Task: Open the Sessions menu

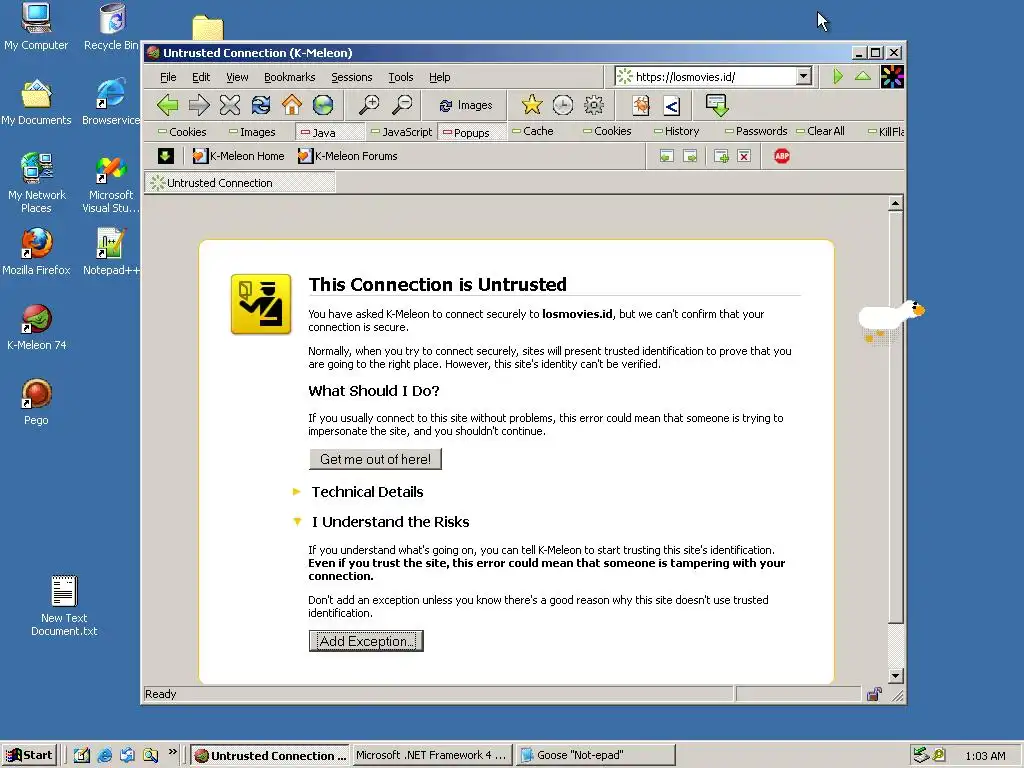Action: (x=351, y=77)
